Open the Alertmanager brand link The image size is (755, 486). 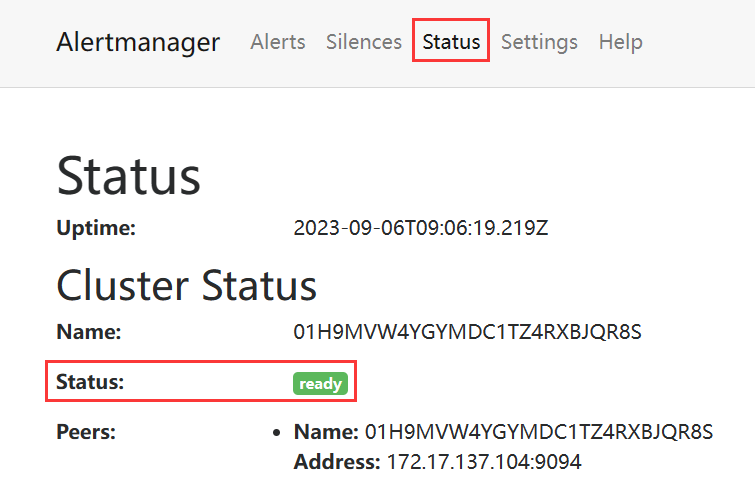[138, 42]
